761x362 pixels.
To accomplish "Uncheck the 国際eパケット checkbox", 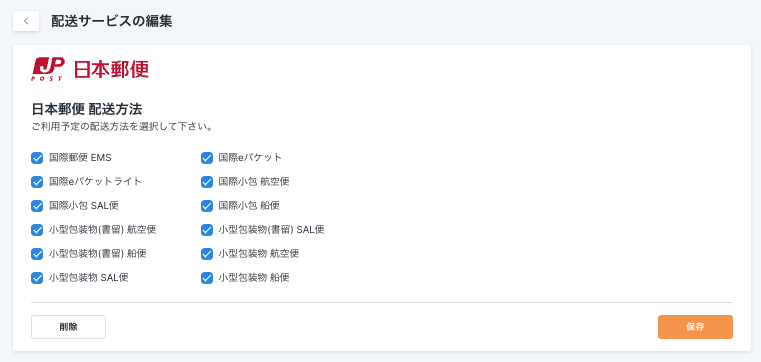I will pos(207,158).
